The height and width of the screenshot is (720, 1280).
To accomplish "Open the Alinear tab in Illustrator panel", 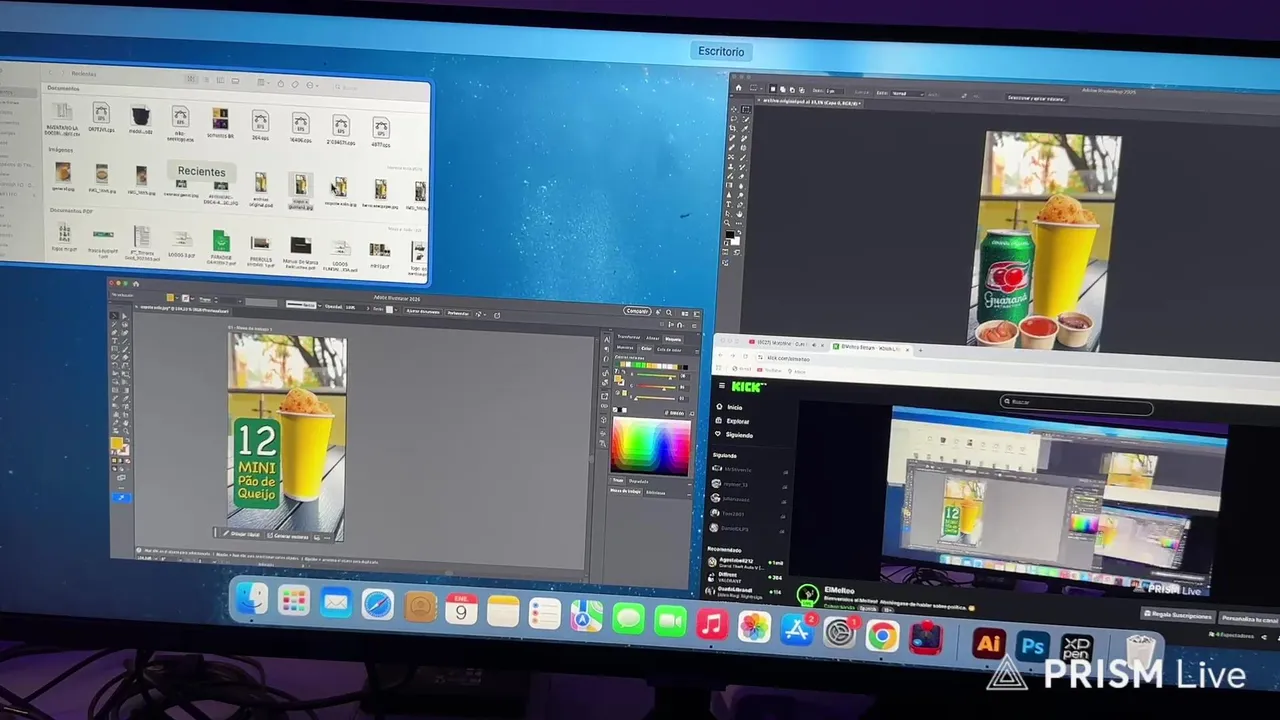I will [x=652, y=338].
